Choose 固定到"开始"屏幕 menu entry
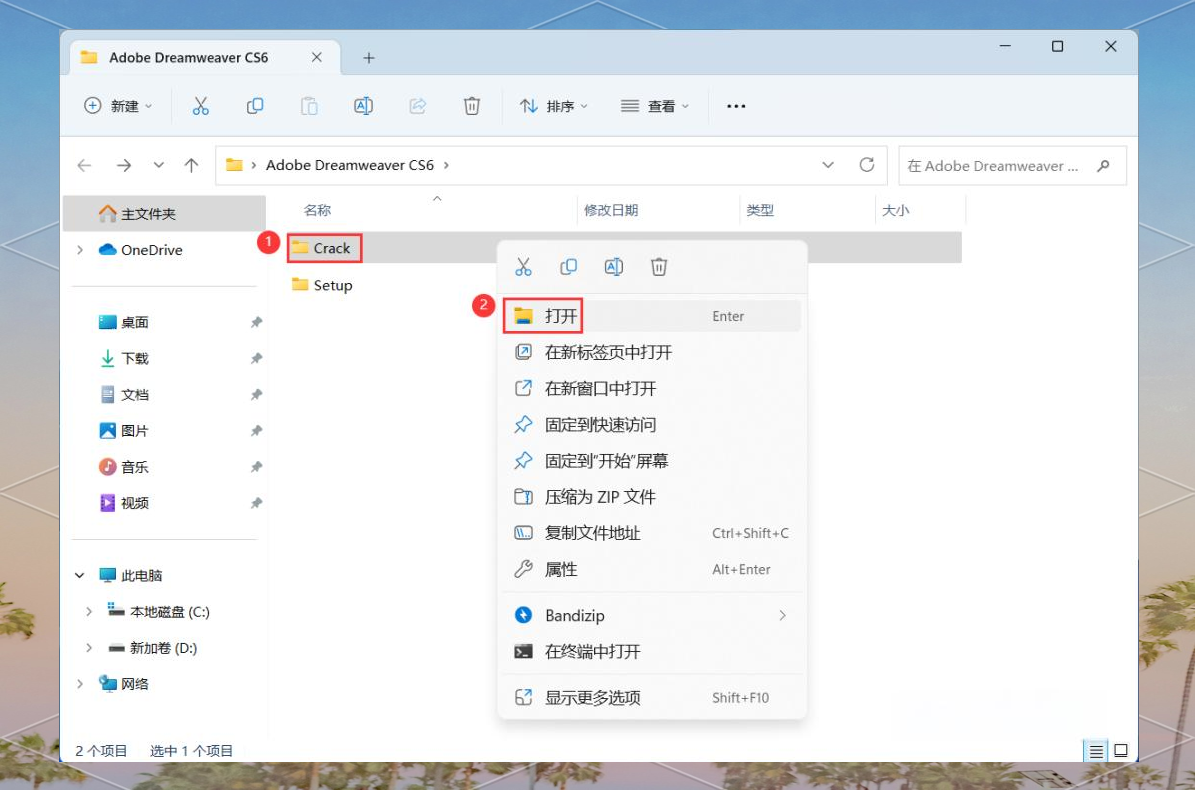 (652, 461)
